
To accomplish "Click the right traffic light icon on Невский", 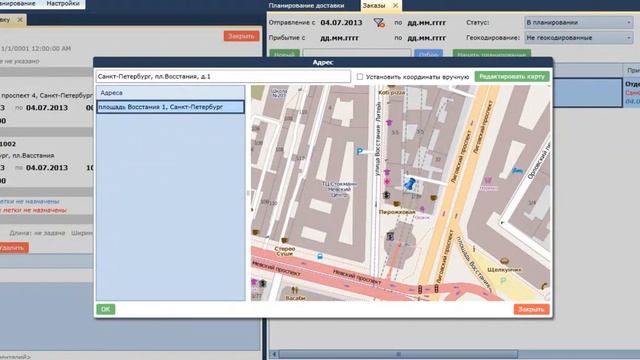I will click(436, 289).
